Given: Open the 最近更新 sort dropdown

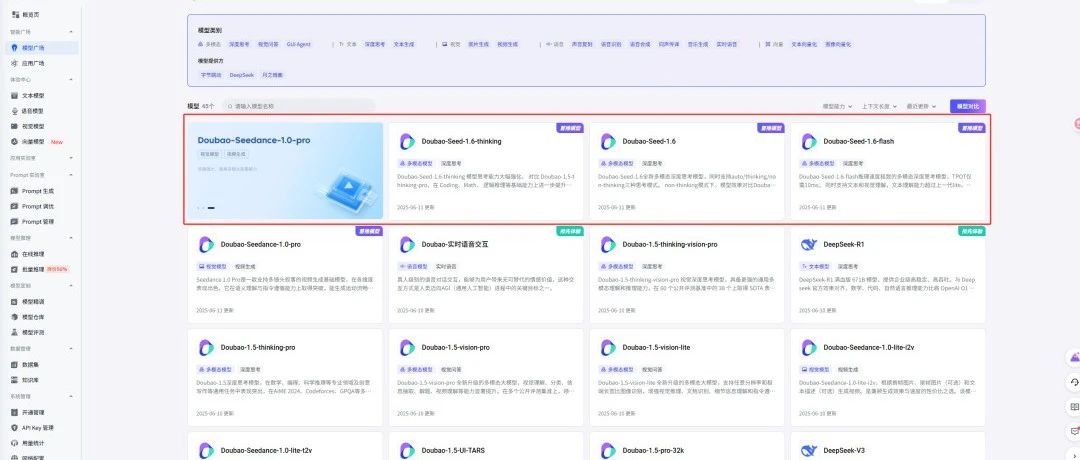Looking at the screenshot, I should pyautogui.click(x=921, y=107).
